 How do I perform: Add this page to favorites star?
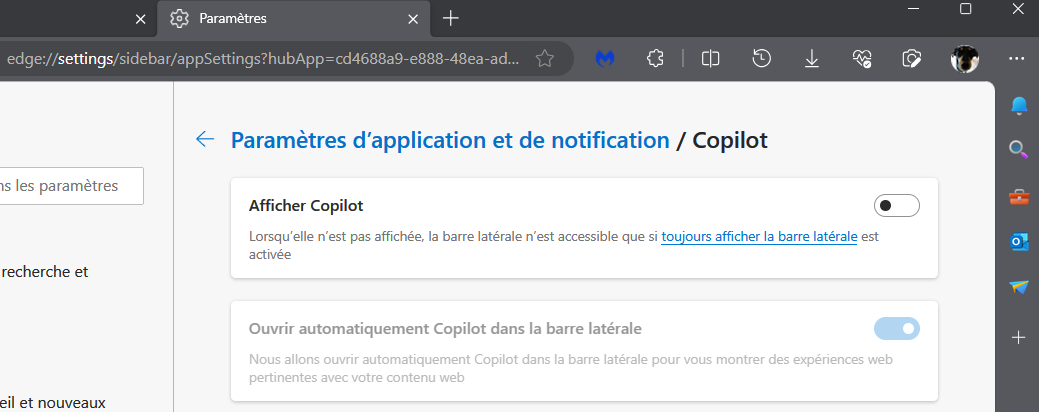pyautogui.click(x=545, y=59)
